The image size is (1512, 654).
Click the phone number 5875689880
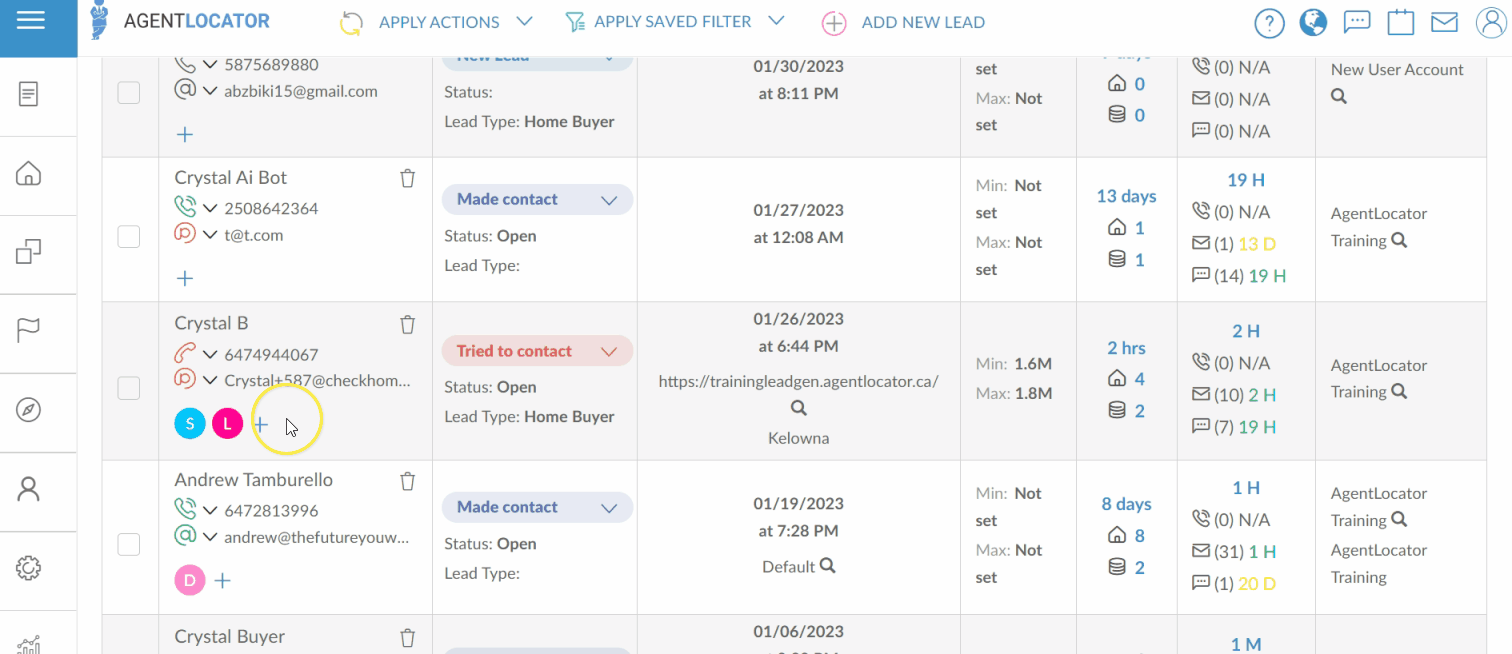tap(271, 65)
